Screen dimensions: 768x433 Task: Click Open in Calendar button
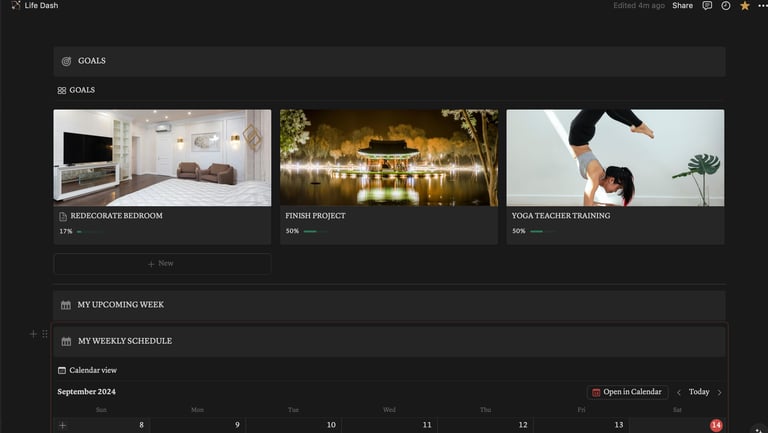tap(627, 392)
